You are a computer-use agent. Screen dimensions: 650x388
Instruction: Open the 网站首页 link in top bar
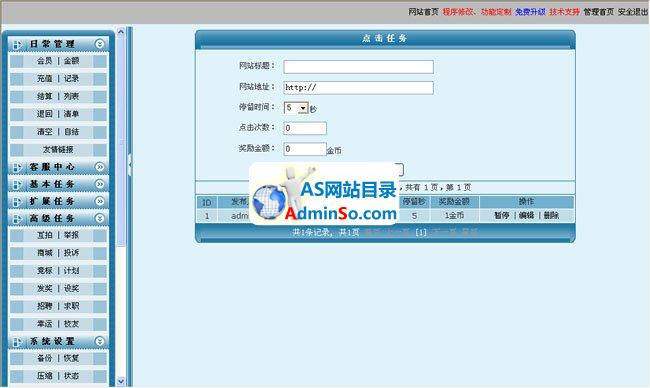point(423,12)
